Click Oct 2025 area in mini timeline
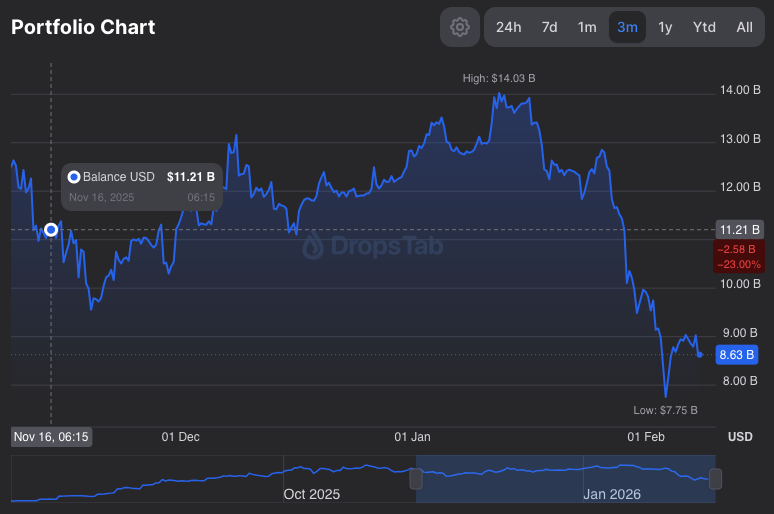 click(311, 494)
